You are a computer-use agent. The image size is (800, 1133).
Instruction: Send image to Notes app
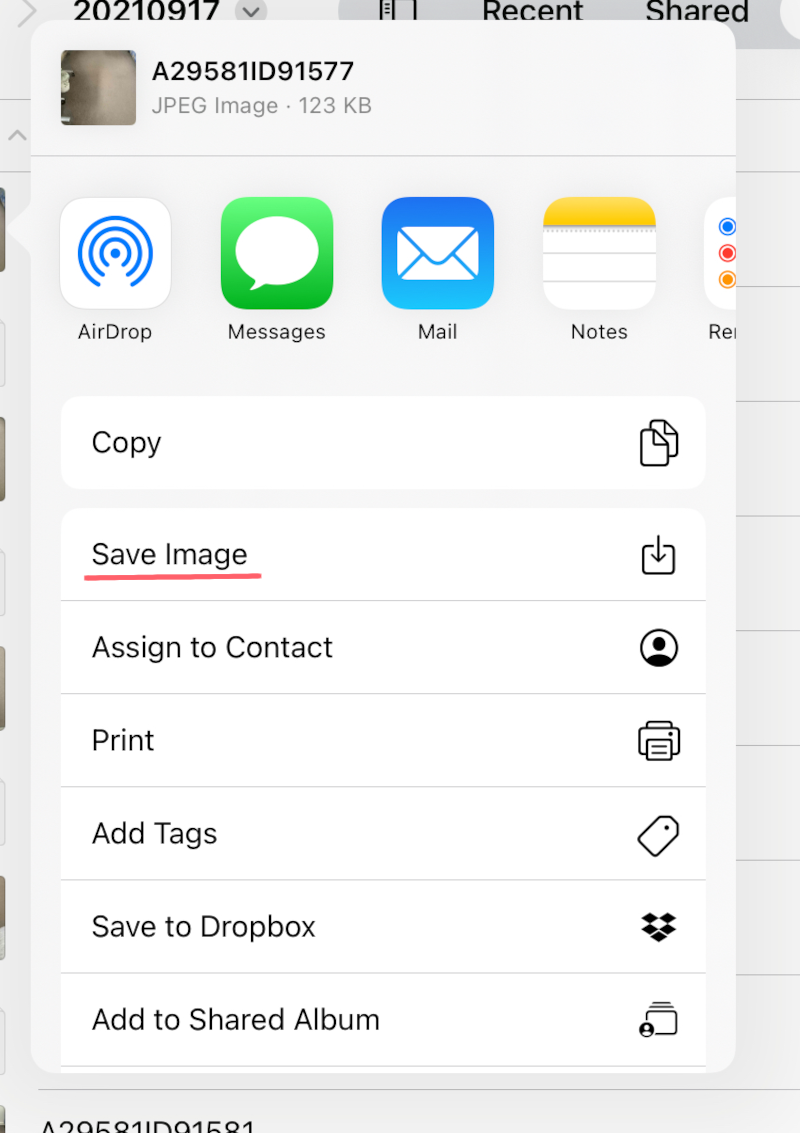tap(599, 254)
